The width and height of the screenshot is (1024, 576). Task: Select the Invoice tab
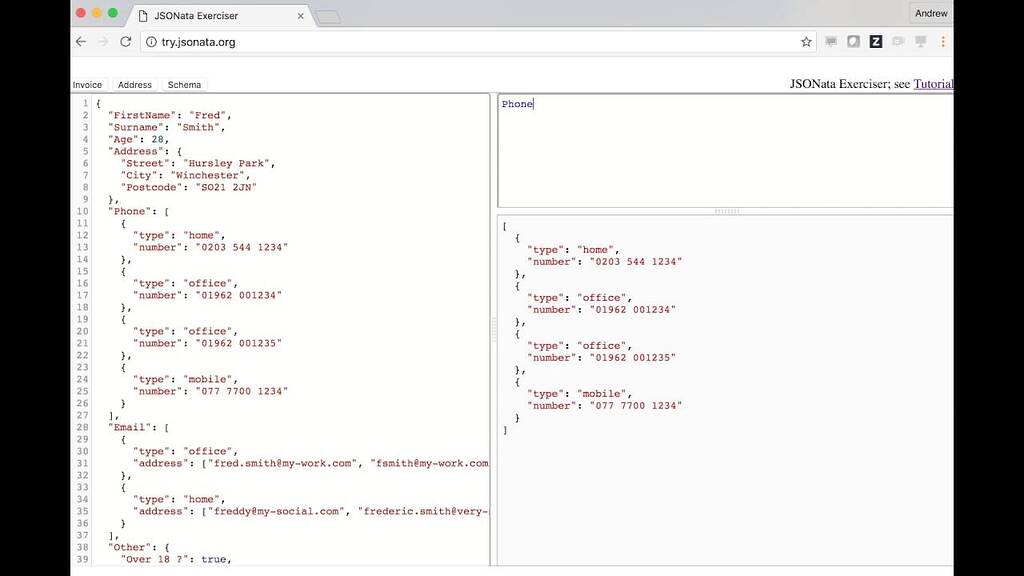click(88, 84)
